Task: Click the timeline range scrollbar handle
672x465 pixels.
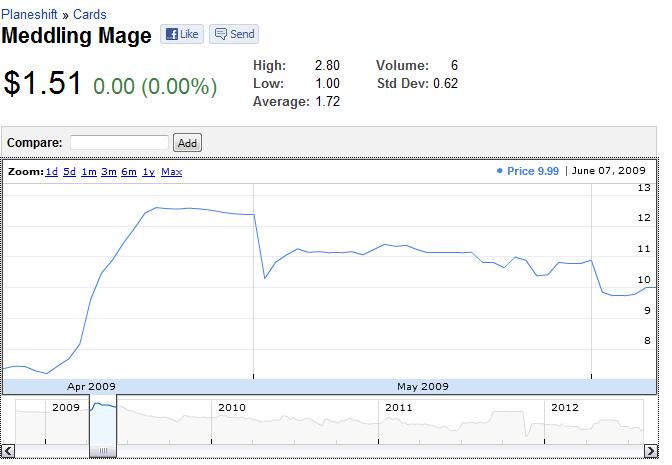Action: coord(103,451)
